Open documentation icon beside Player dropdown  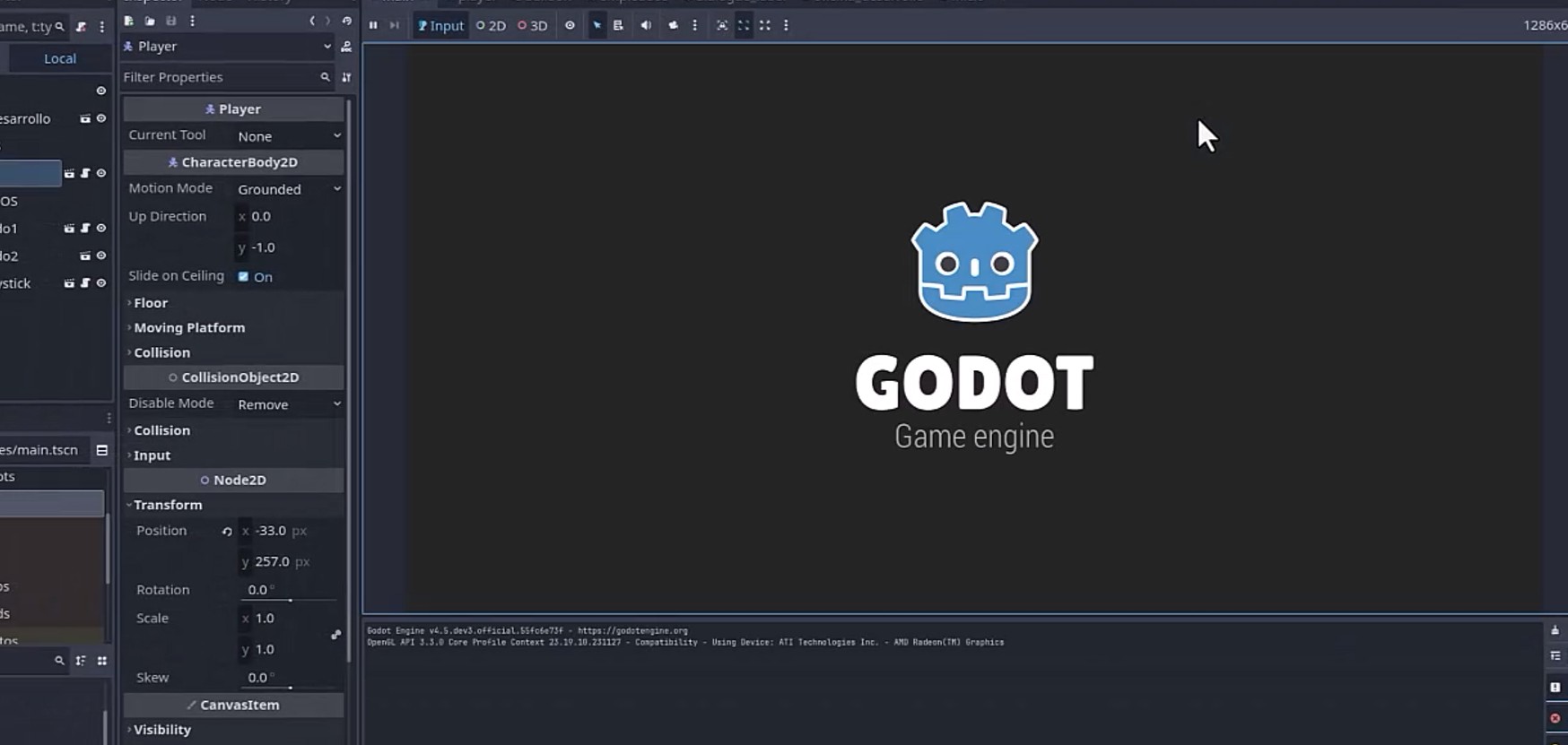(x=346, y=47)
